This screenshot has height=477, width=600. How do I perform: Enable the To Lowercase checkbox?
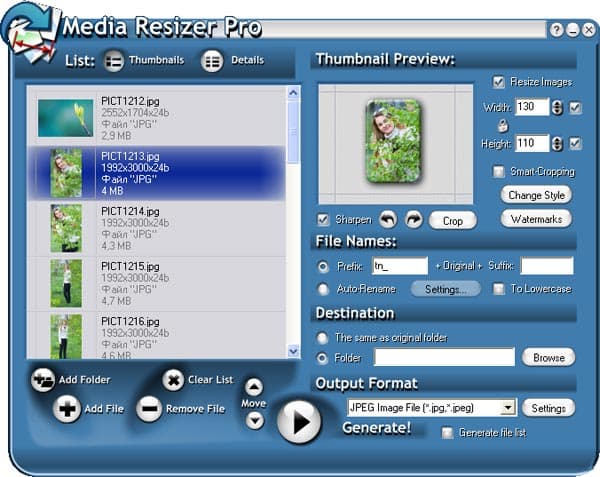click(499, 289)
